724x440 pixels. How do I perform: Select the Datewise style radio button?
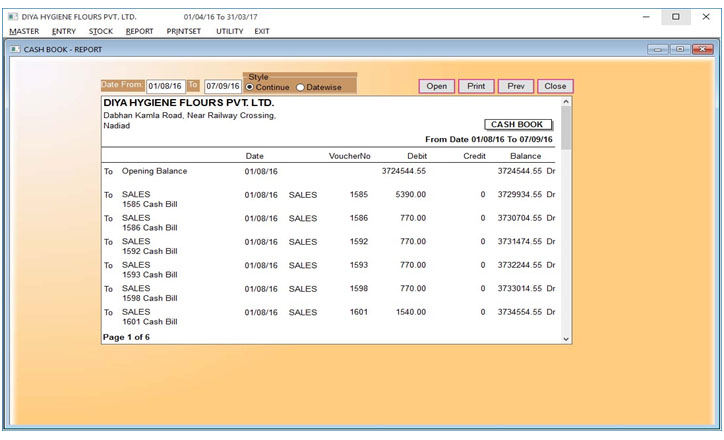pyautogui.click(x=300, y=87)
